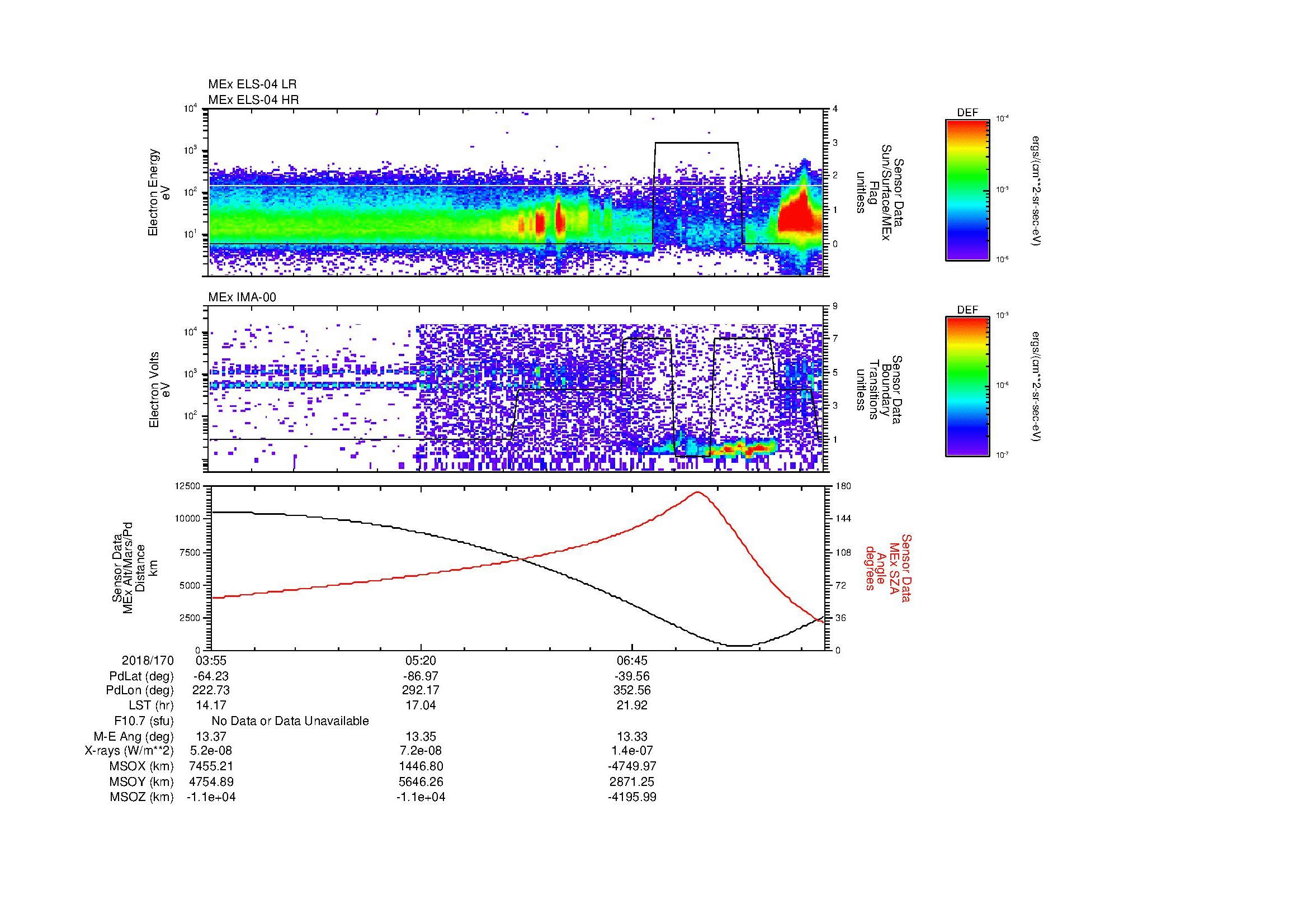The height and width of the screenshot is (924, 1308).
Task: Click the MSOX value -4749.97
Action: click(x=632, y=767)
